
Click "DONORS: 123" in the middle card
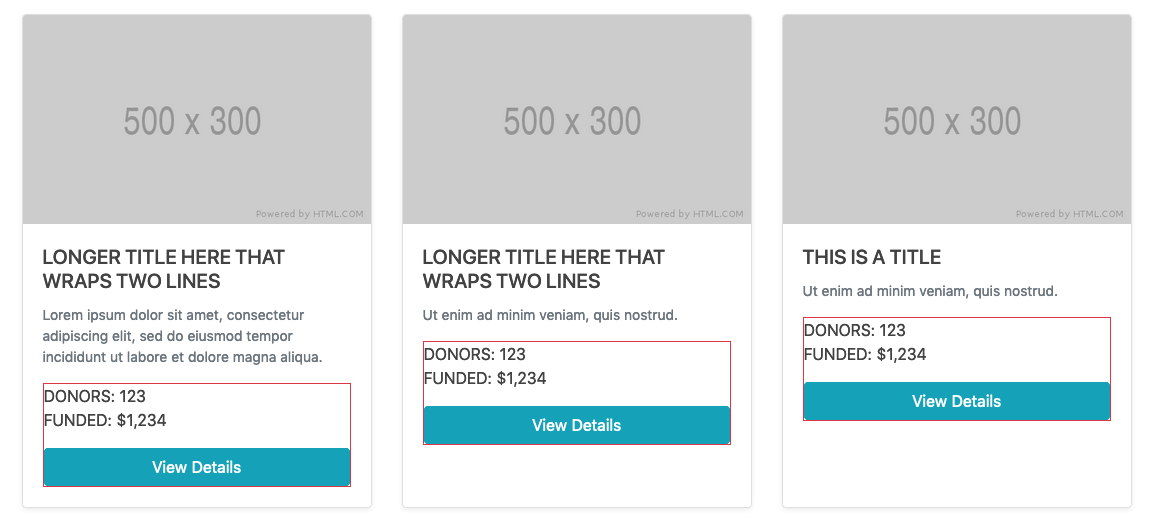tap(475, 354)
